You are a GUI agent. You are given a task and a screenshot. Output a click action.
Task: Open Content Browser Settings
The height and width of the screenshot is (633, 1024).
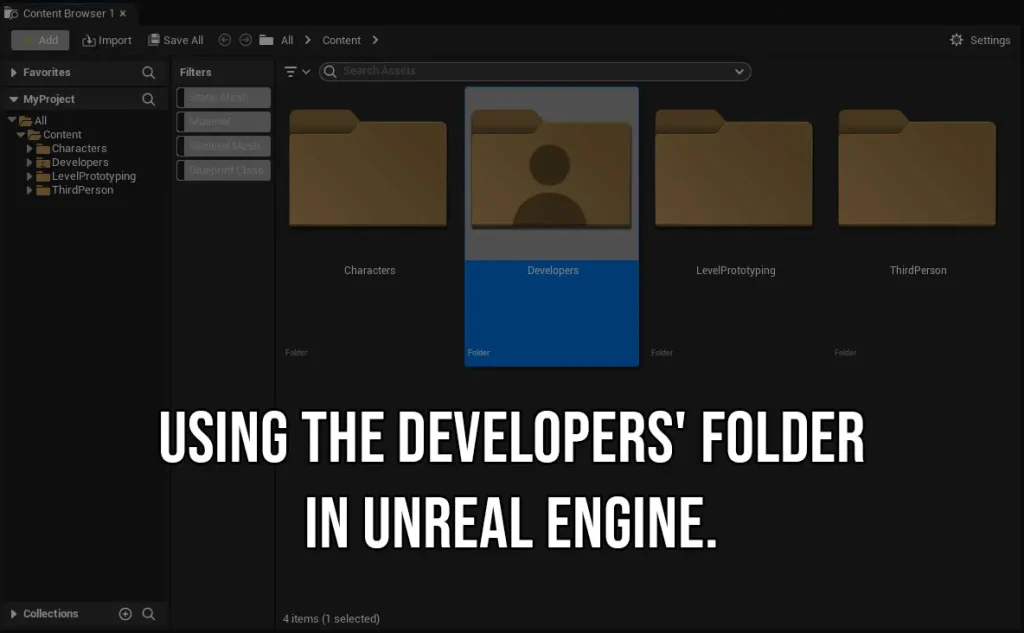(x=979, y=40)
